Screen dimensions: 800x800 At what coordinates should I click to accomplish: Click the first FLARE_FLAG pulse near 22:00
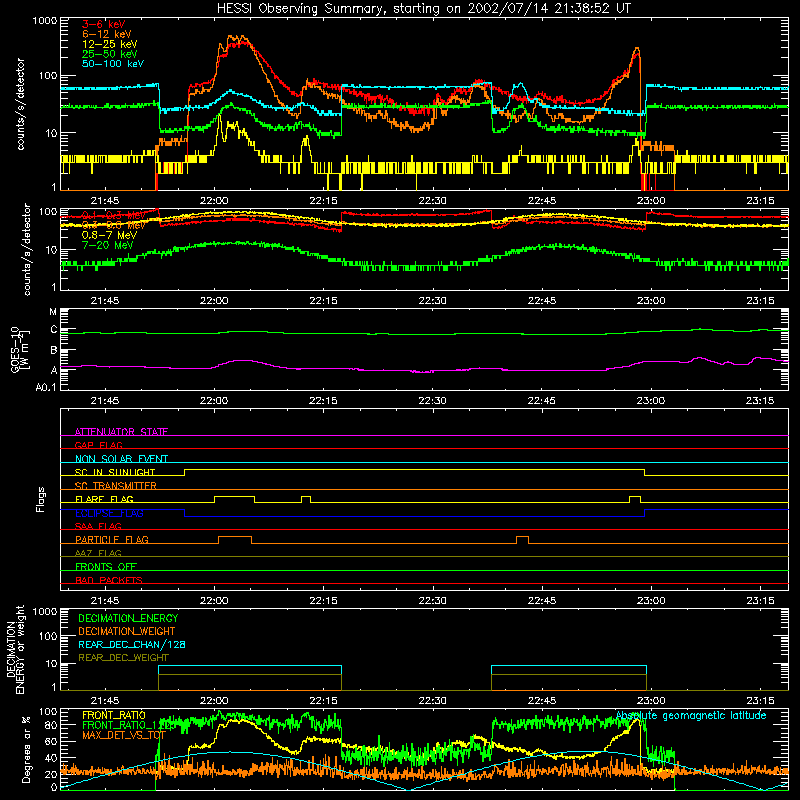click(x=234, y=499)
